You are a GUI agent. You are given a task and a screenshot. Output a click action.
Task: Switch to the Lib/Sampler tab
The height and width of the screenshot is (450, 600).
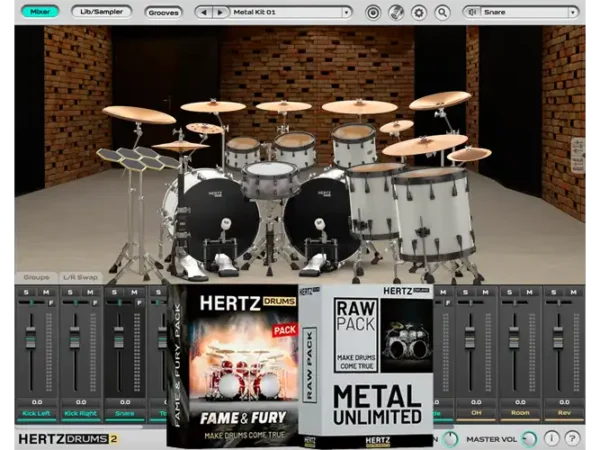(x=101, y=12)
